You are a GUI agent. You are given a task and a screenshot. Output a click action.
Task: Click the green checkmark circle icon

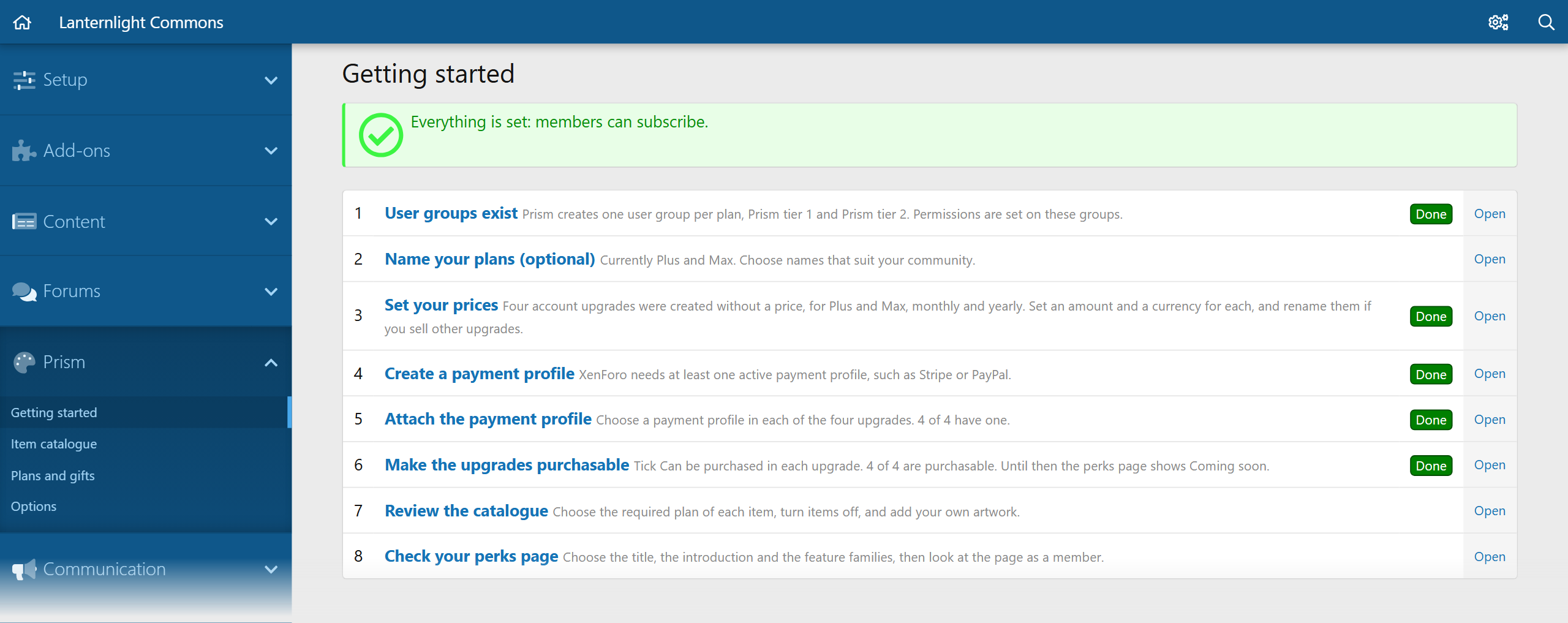pos(380,135)
